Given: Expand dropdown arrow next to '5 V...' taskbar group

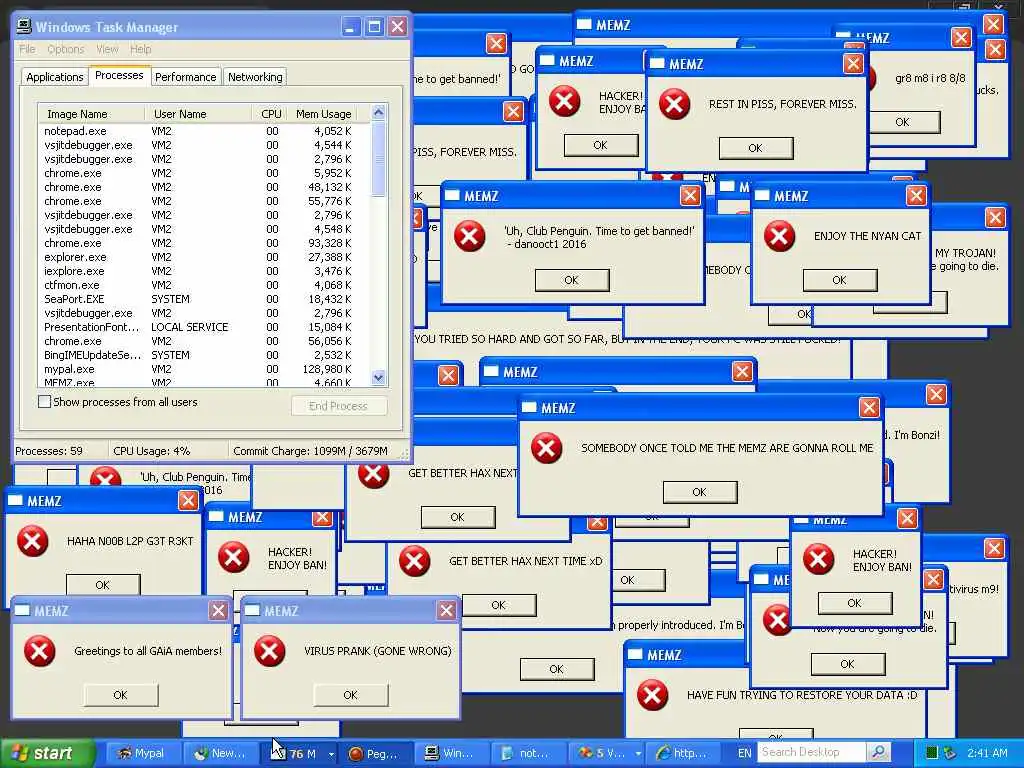Looking at the screenshot, I should pyautogui.click(x=637, y=754).
